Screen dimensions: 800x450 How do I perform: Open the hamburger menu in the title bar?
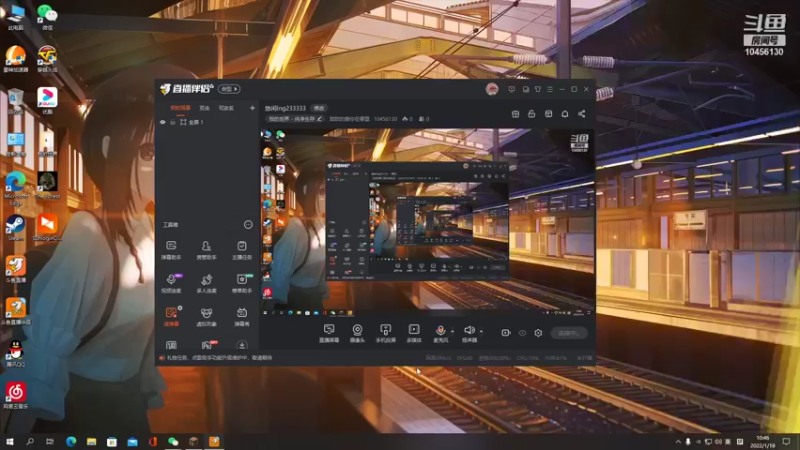pyautogui.click(x=550, y=89)
